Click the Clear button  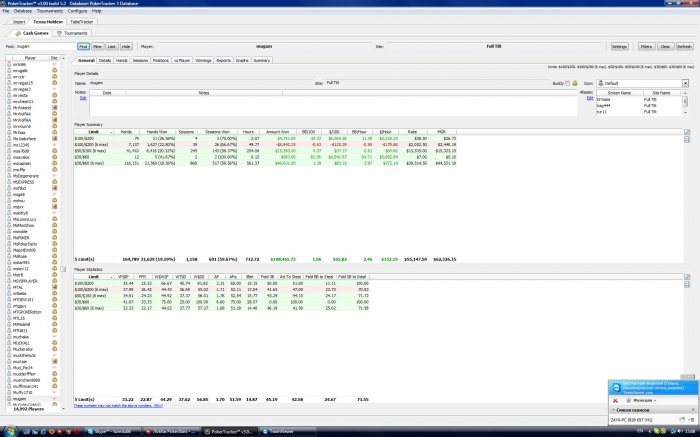665,46
